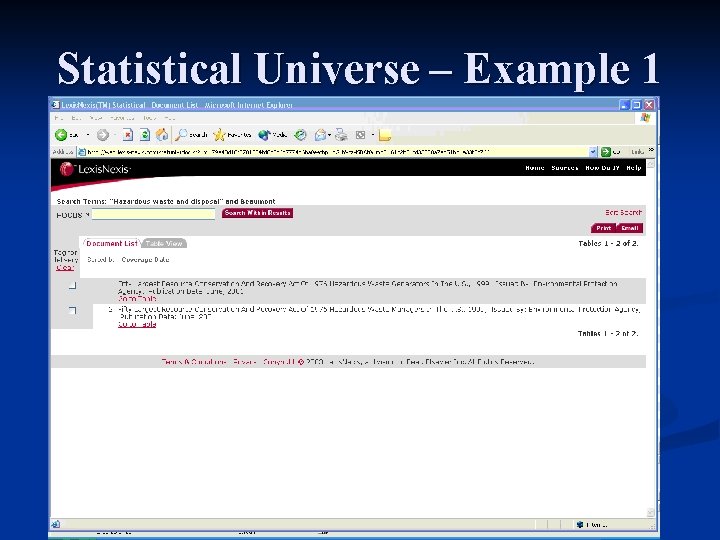This screenshot has height=540, width=720.
Task: Tick the checkbox for Hazardous Waste Managers result
Action: (x=72, y=310)
